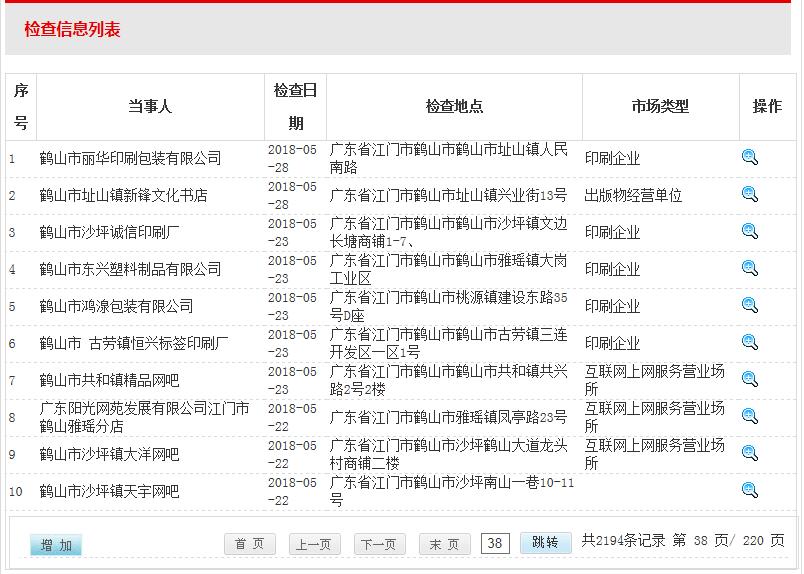Open magnifier for 鹤山市鸿渌包装有限公司
The image size is (804, 574).
pyautogui.click(x=749, y=305)
